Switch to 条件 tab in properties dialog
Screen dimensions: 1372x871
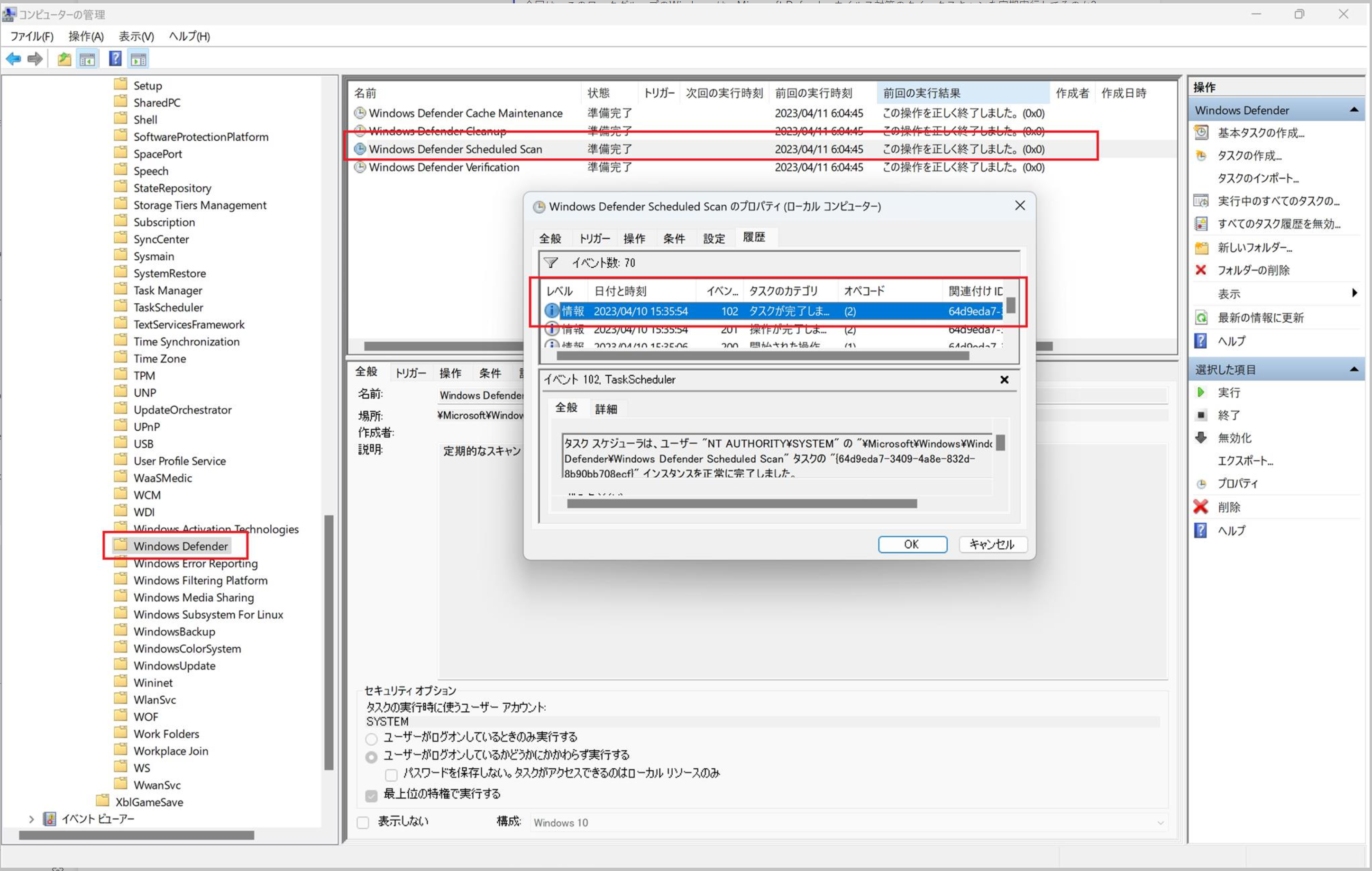pos(674,238)
